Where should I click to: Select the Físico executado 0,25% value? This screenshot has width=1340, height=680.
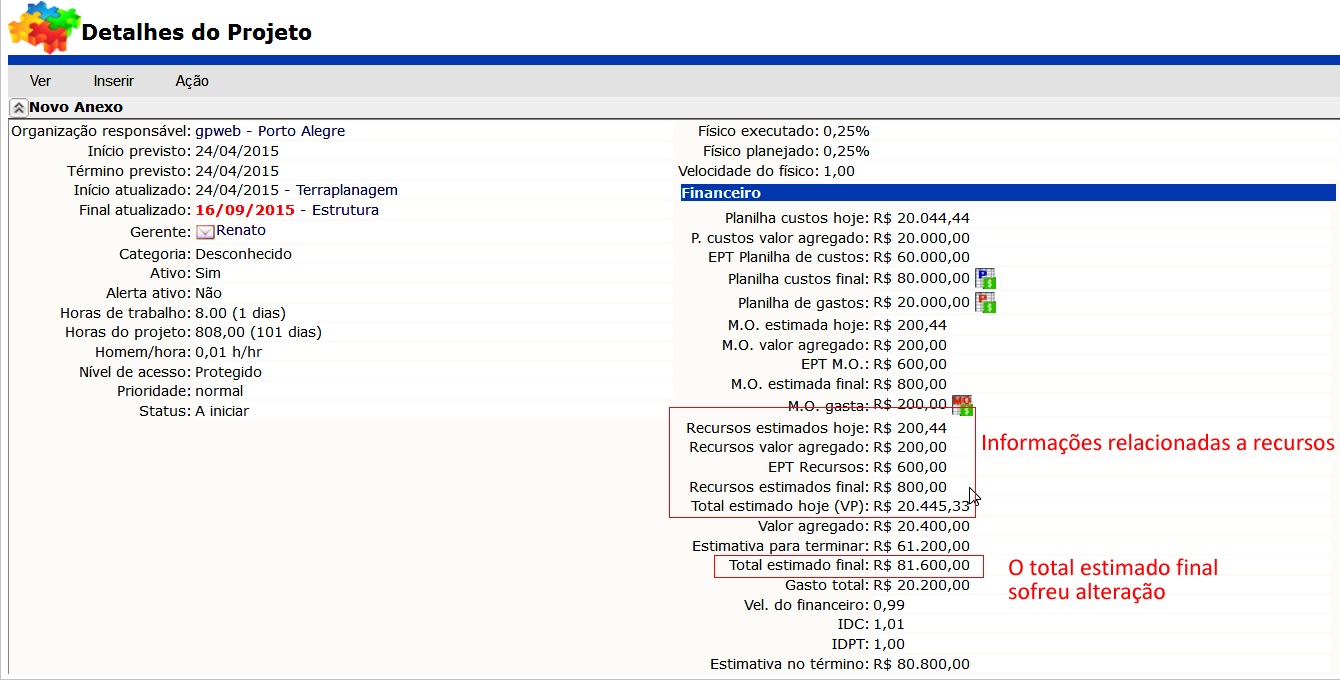(x=846, y=131)
